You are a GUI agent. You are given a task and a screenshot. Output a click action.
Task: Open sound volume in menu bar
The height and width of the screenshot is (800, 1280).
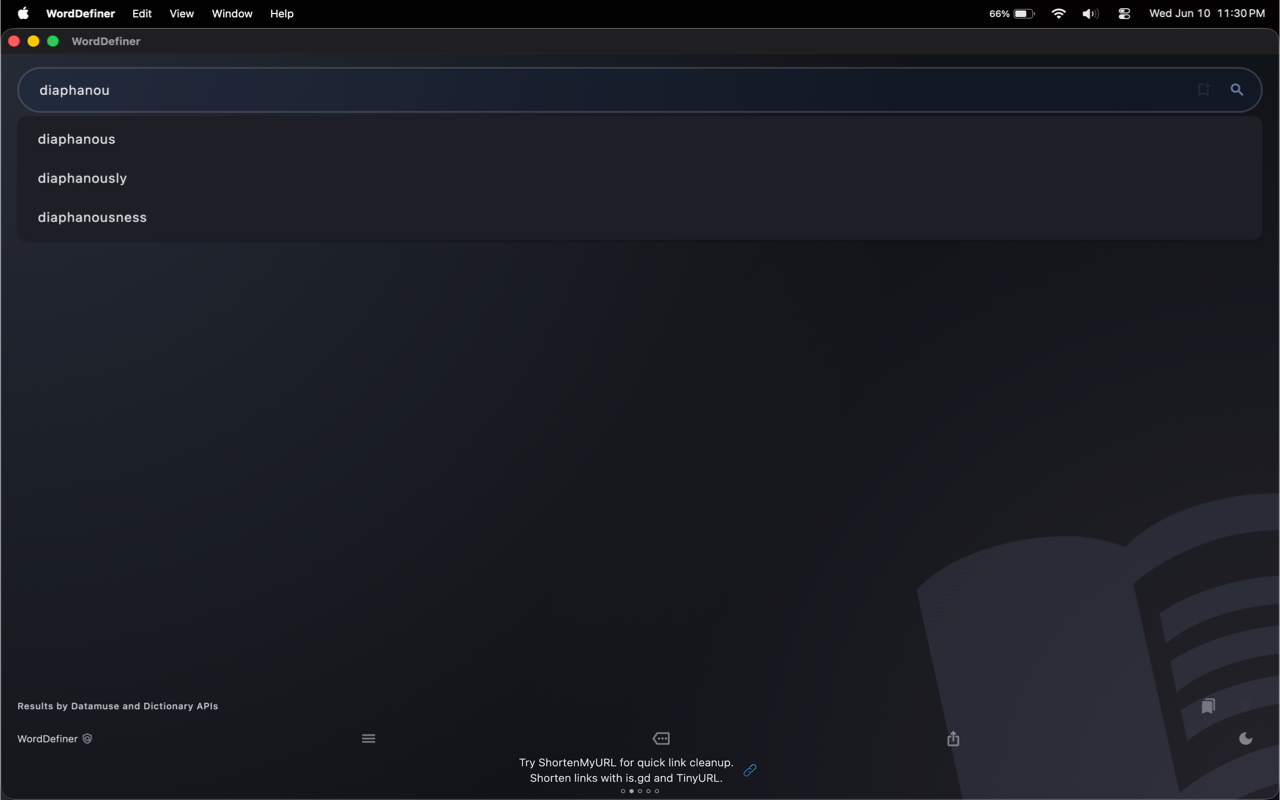point(1090,14)
